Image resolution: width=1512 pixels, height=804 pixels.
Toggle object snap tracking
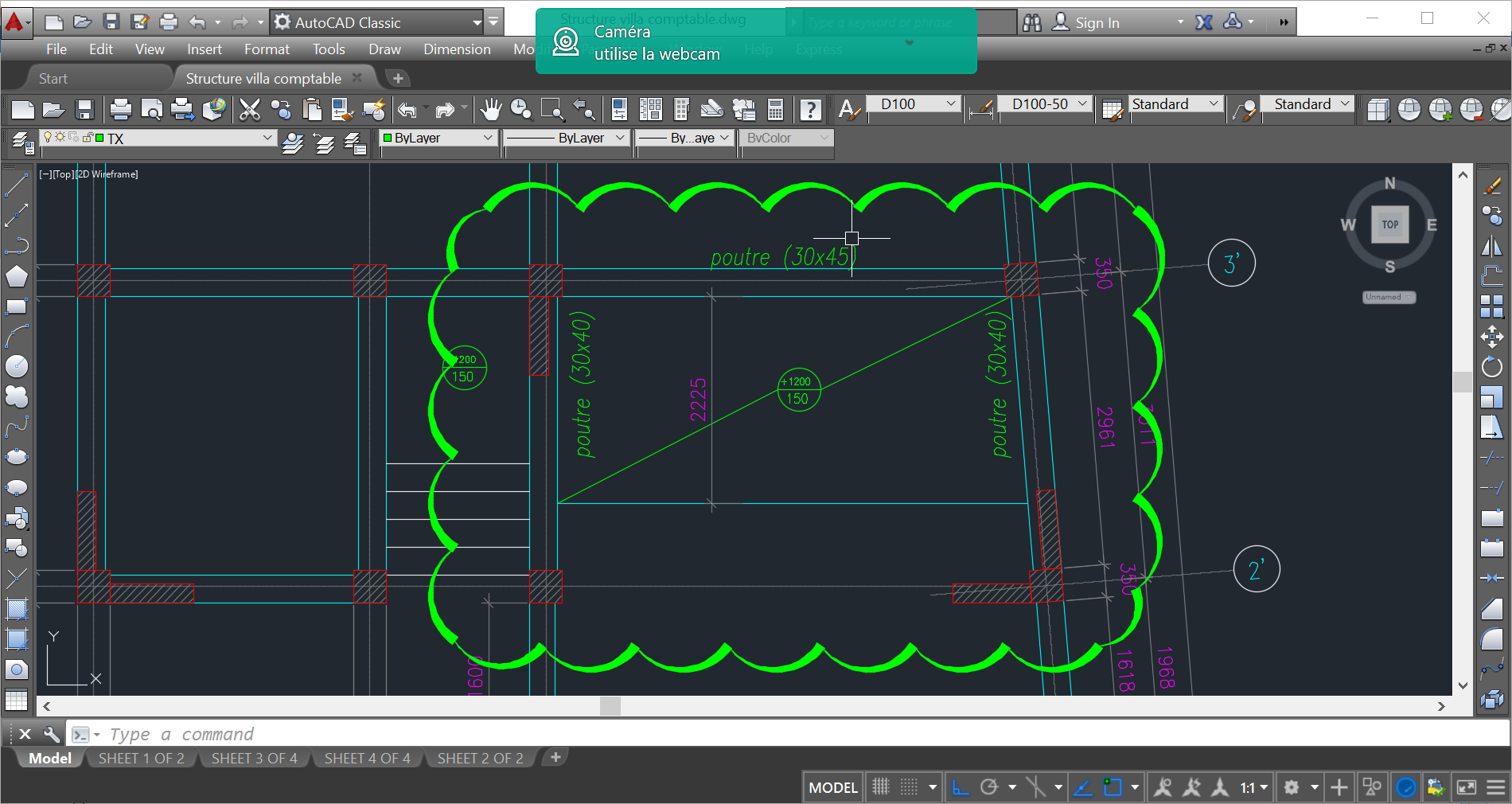(x=1083, y=787)
